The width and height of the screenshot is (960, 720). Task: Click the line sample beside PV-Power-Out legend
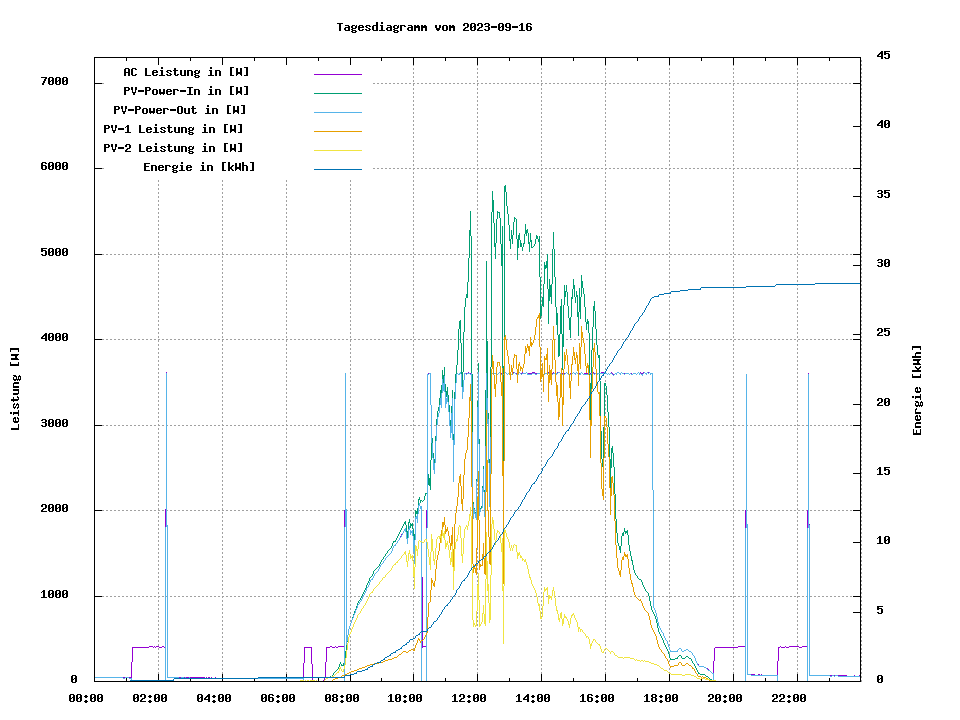[x=337, y=112]
